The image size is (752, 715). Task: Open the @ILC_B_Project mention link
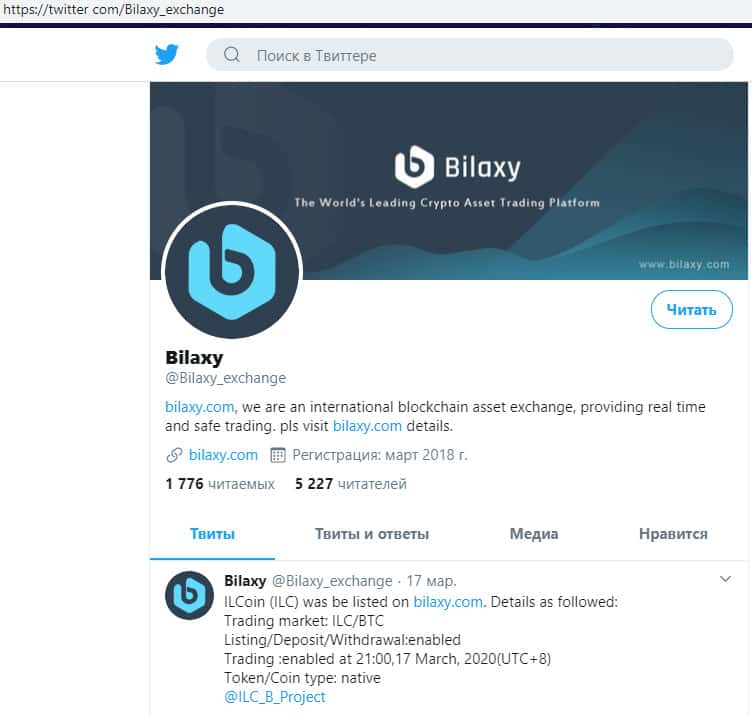click(275, 697)
